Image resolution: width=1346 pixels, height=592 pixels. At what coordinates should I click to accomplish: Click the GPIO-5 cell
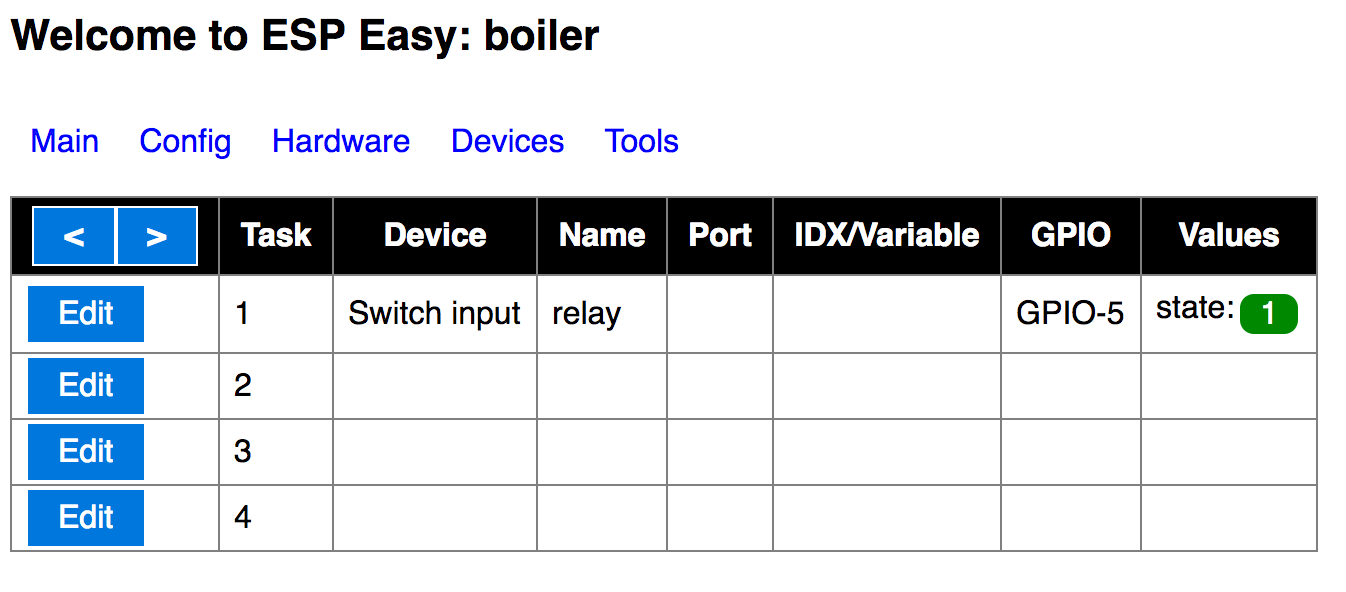pos(1070,314)
